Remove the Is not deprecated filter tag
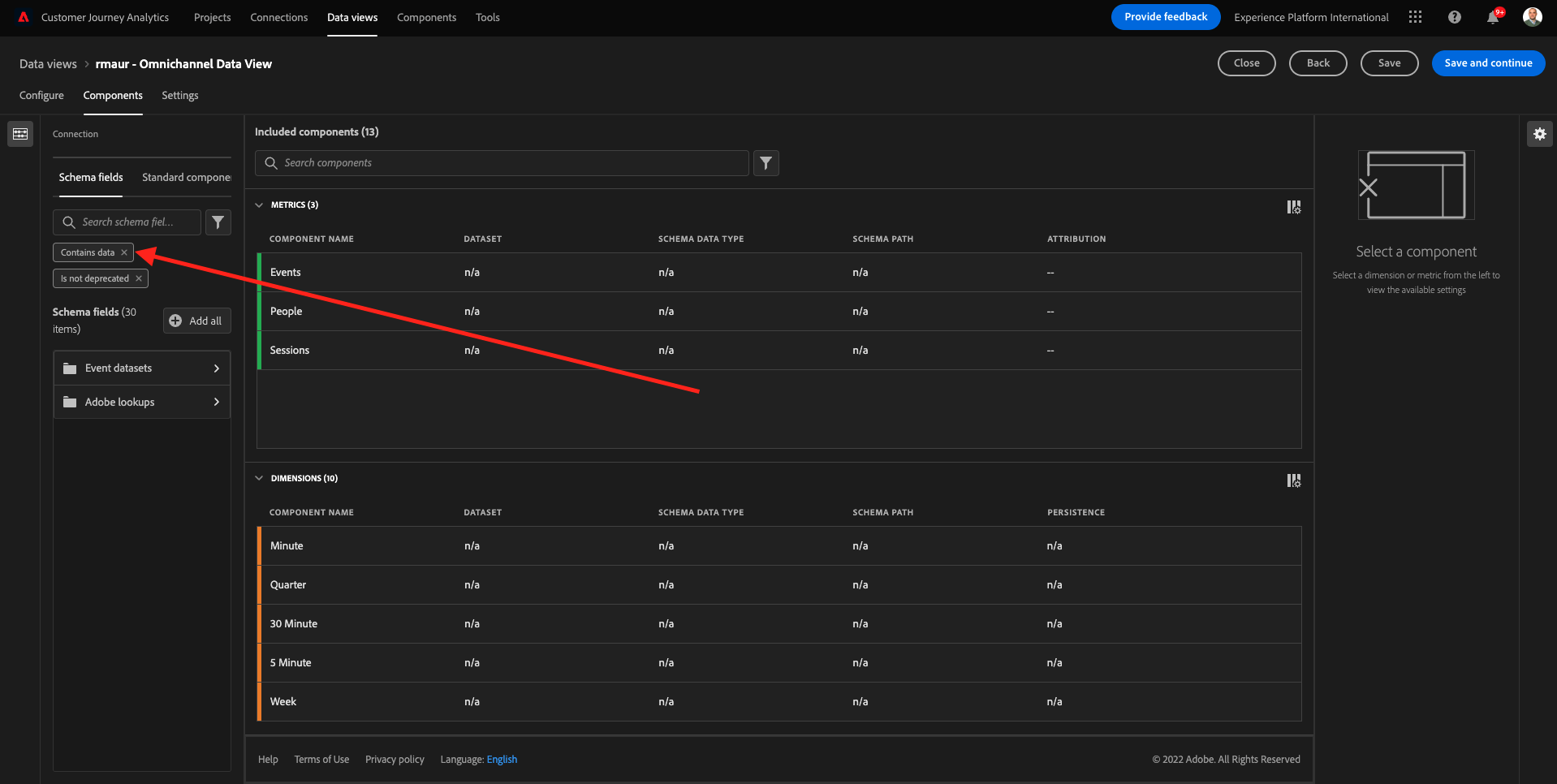This screenshot has height=784, width=1557. point(139,278)
